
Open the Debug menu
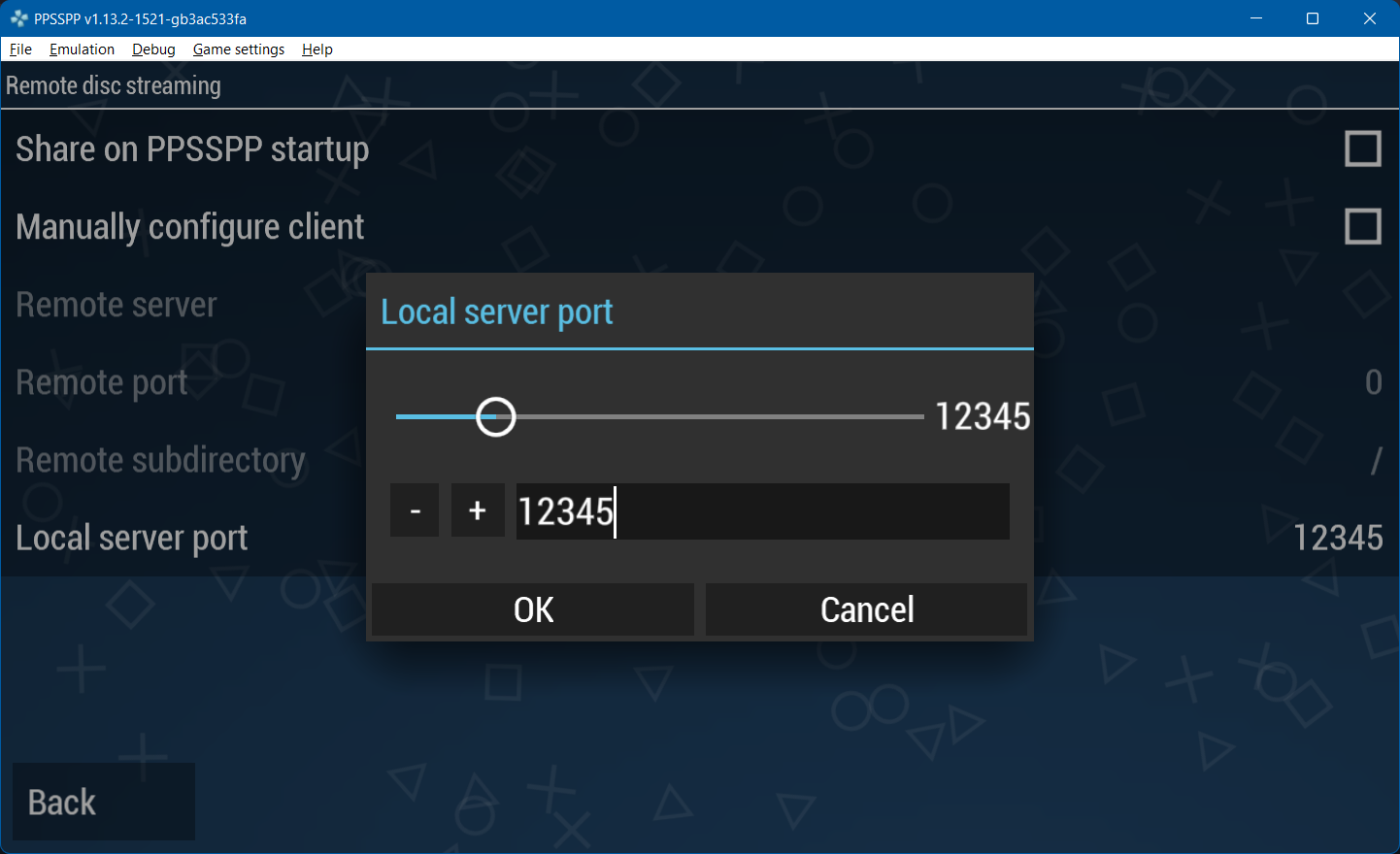pos(152,49)
